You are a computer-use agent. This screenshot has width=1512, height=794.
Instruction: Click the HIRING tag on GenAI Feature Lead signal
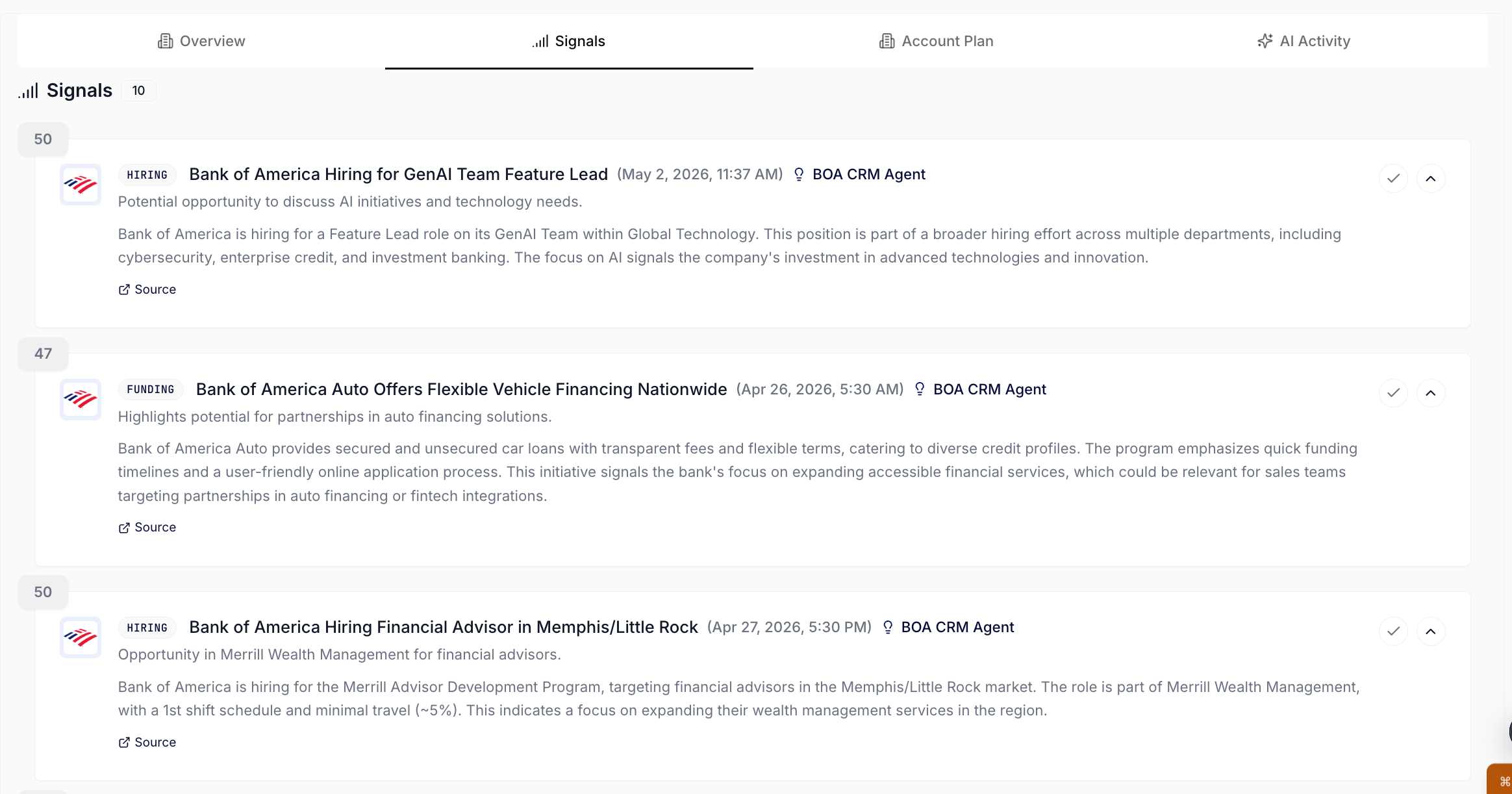coord(147,175)
